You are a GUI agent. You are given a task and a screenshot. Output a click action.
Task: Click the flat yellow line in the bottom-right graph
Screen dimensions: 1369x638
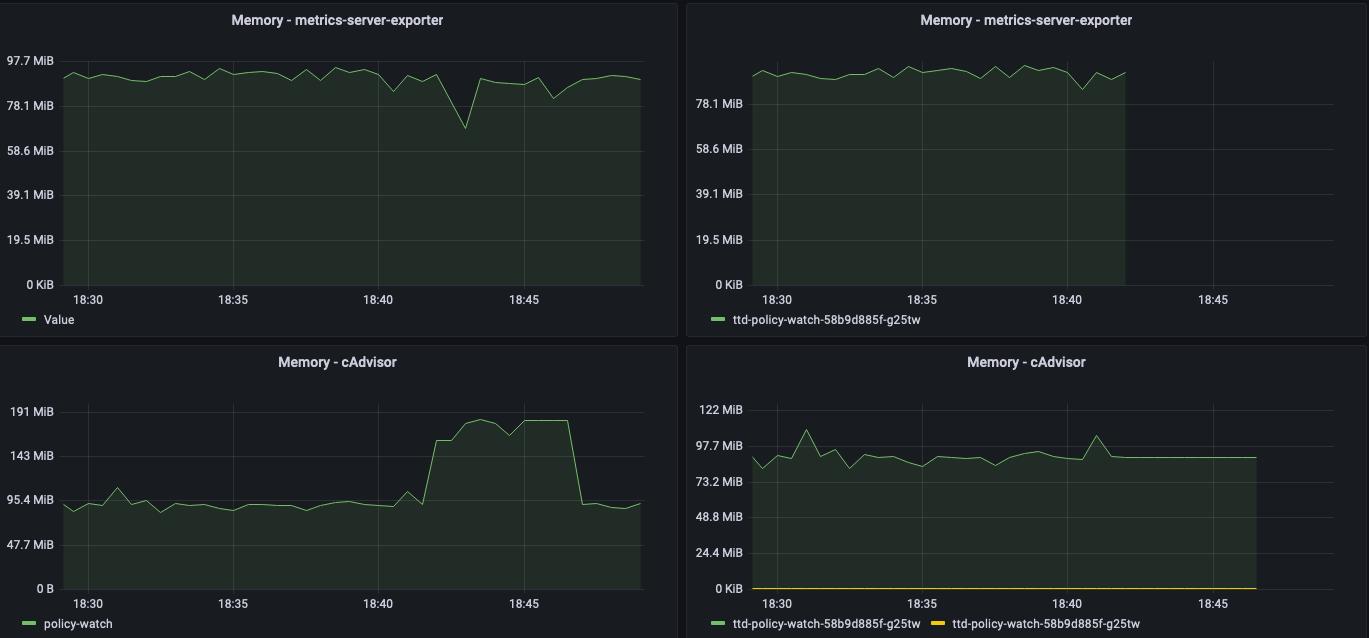point(1000,587)
